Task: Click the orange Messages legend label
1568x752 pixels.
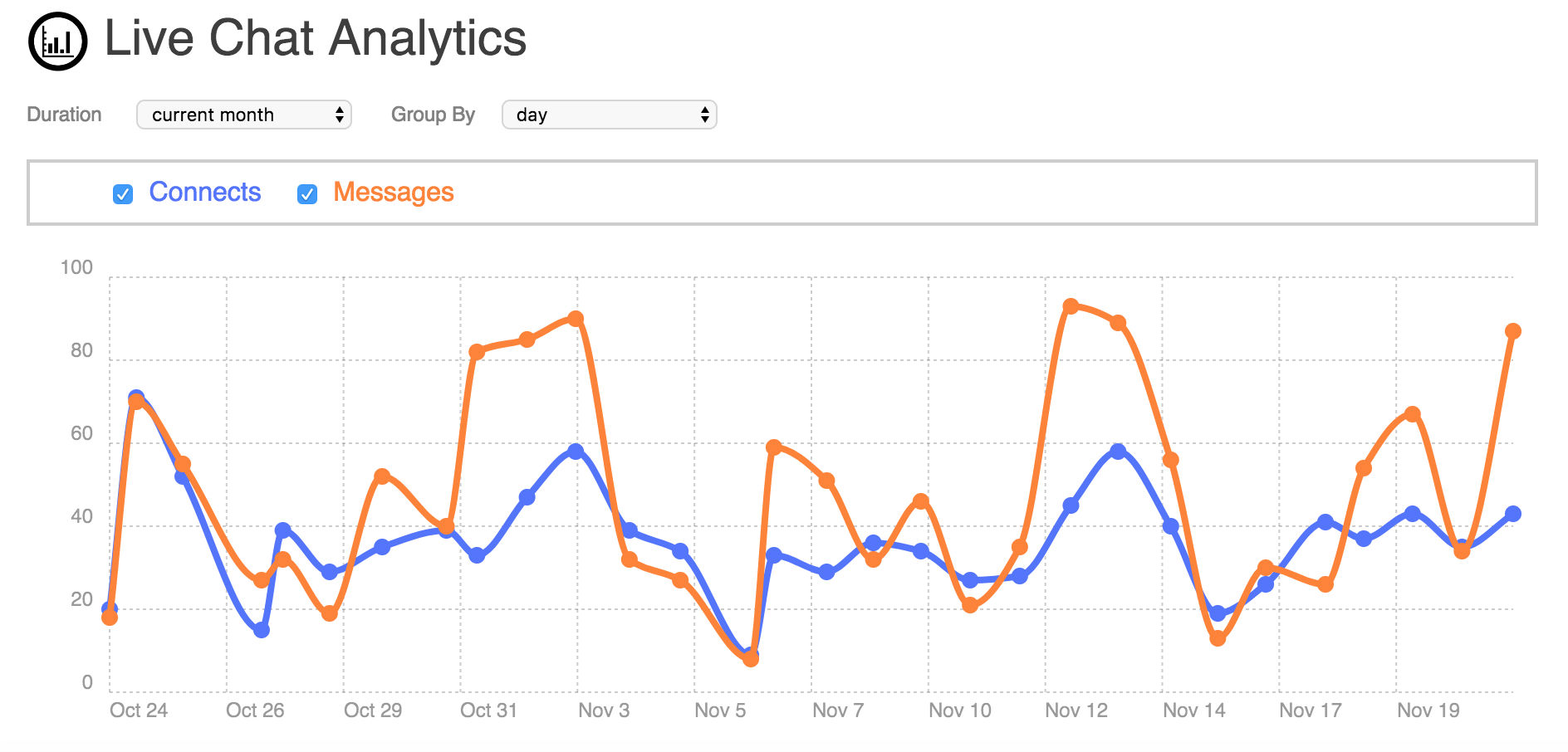Action: click(394, 193)
